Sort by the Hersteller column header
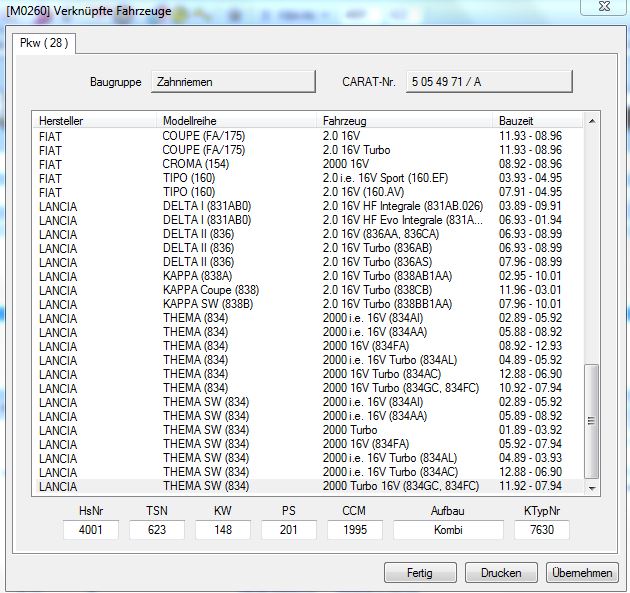 tap(94, 121)
